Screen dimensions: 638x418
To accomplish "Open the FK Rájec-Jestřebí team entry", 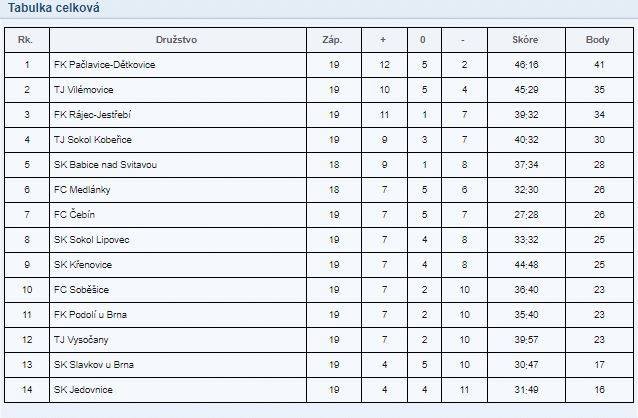I will click(92, 115).
